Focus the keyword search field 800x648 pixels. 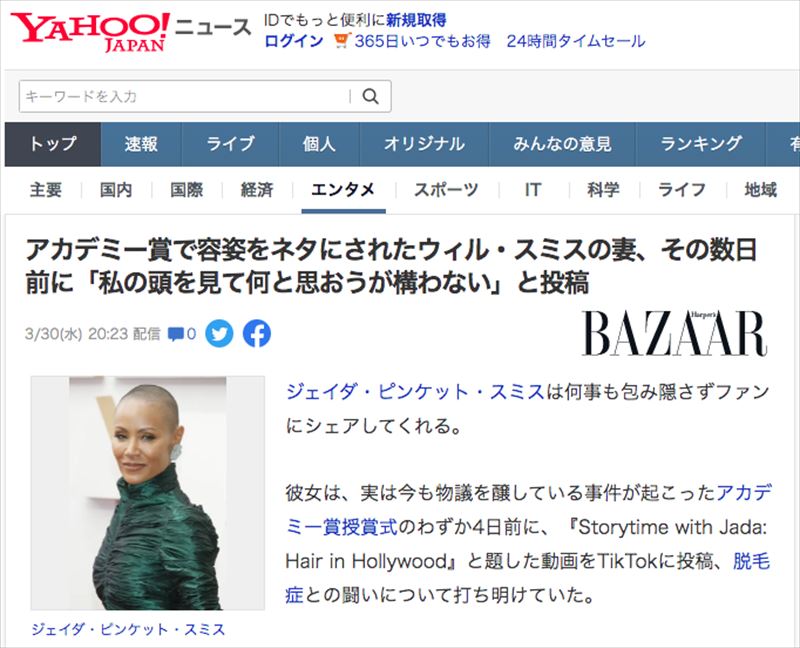[186, 96]
